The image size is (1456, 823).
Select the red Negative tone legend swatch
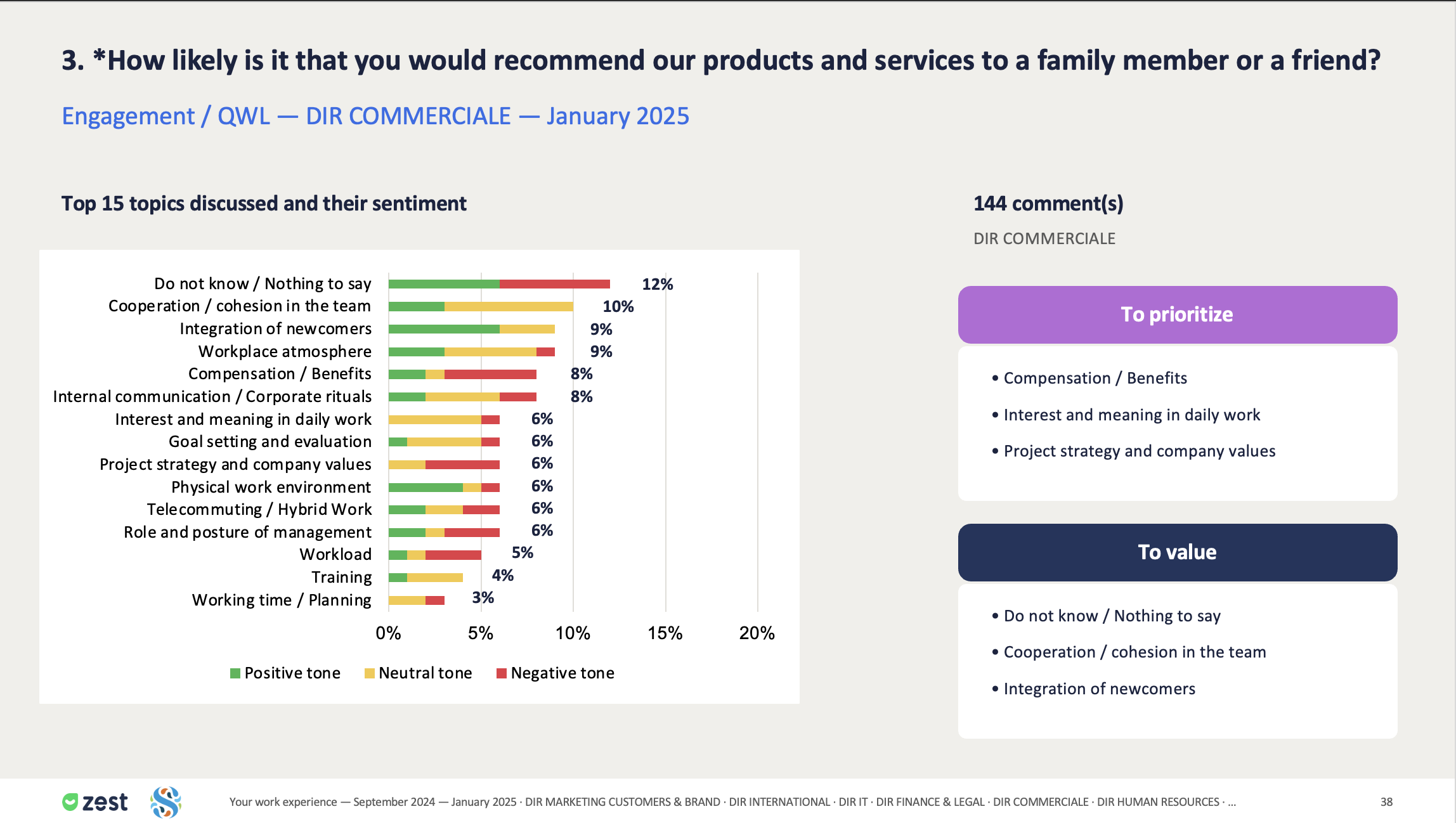[x=502, y=673]
